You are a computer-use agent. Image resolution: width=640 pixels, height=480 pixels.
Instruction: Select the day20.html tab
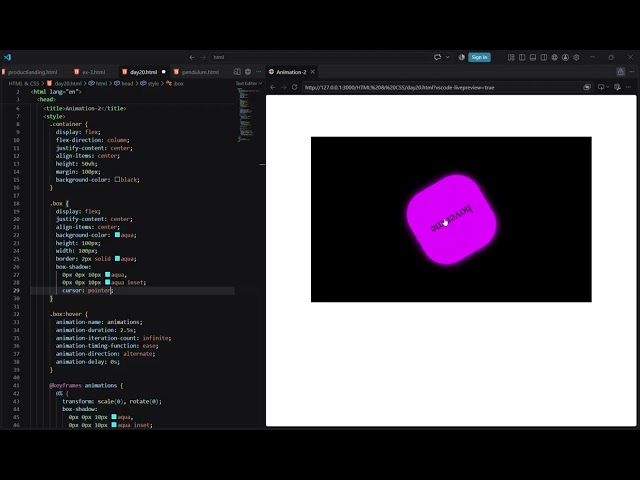point(143,72)
